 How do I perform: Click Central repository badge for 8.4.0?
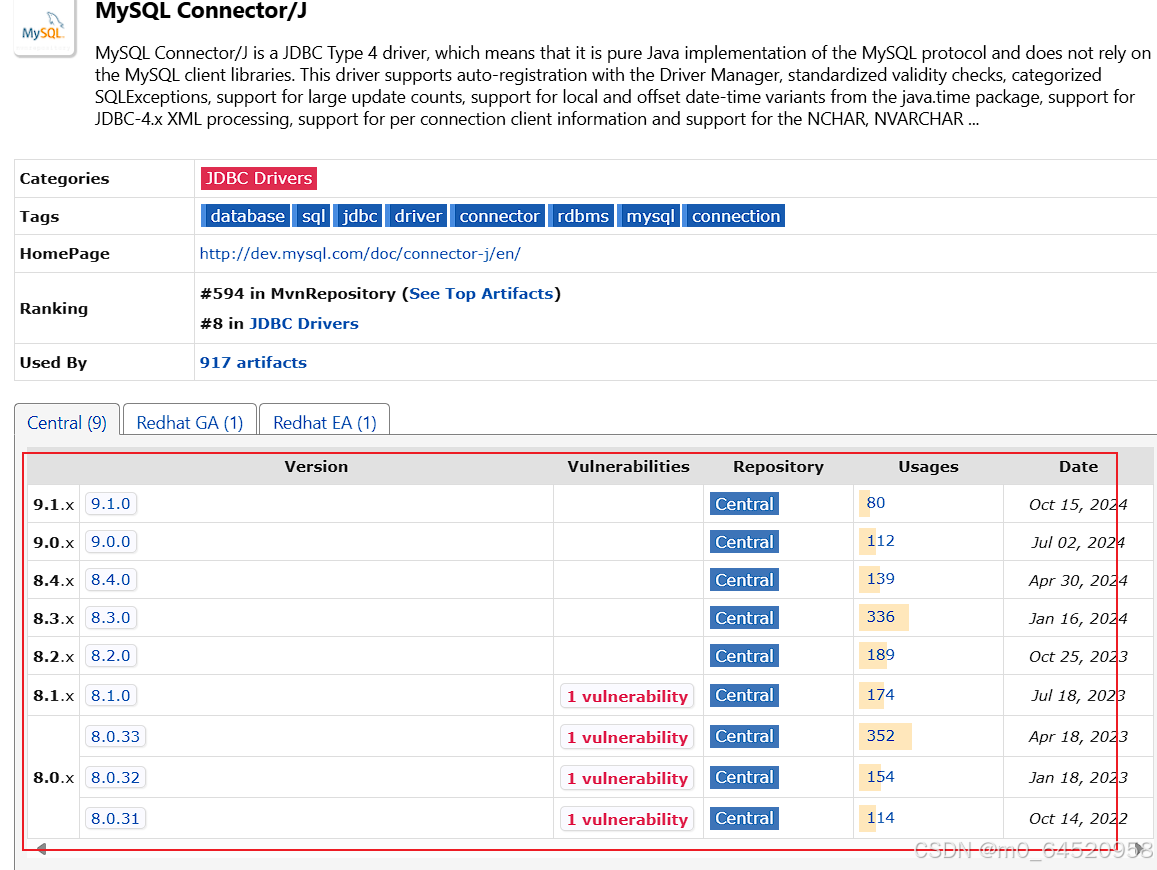click(x=744, y=580)
